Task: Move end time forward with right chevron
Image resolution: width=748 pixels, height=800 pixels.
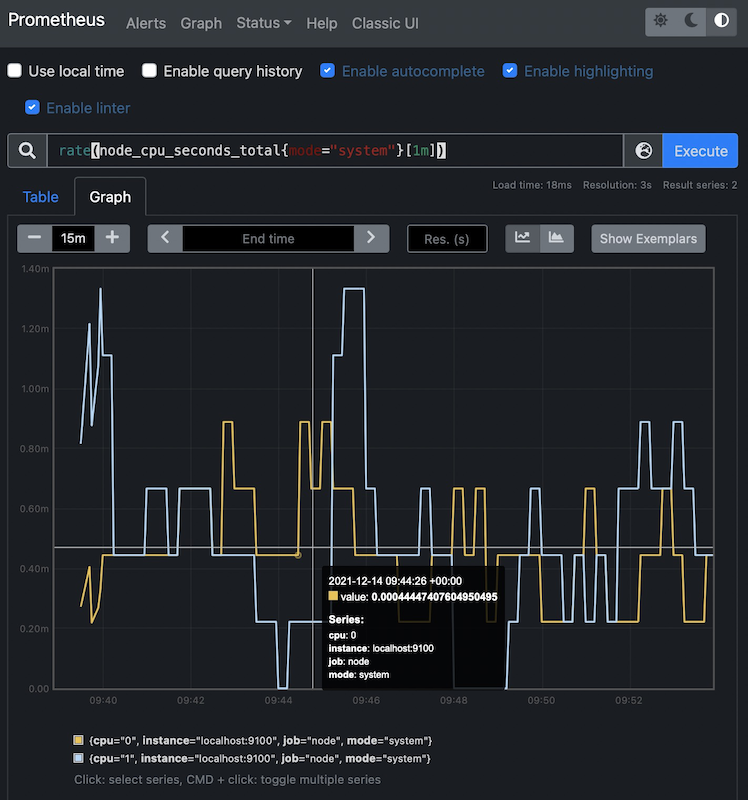Action: point(371,238)
